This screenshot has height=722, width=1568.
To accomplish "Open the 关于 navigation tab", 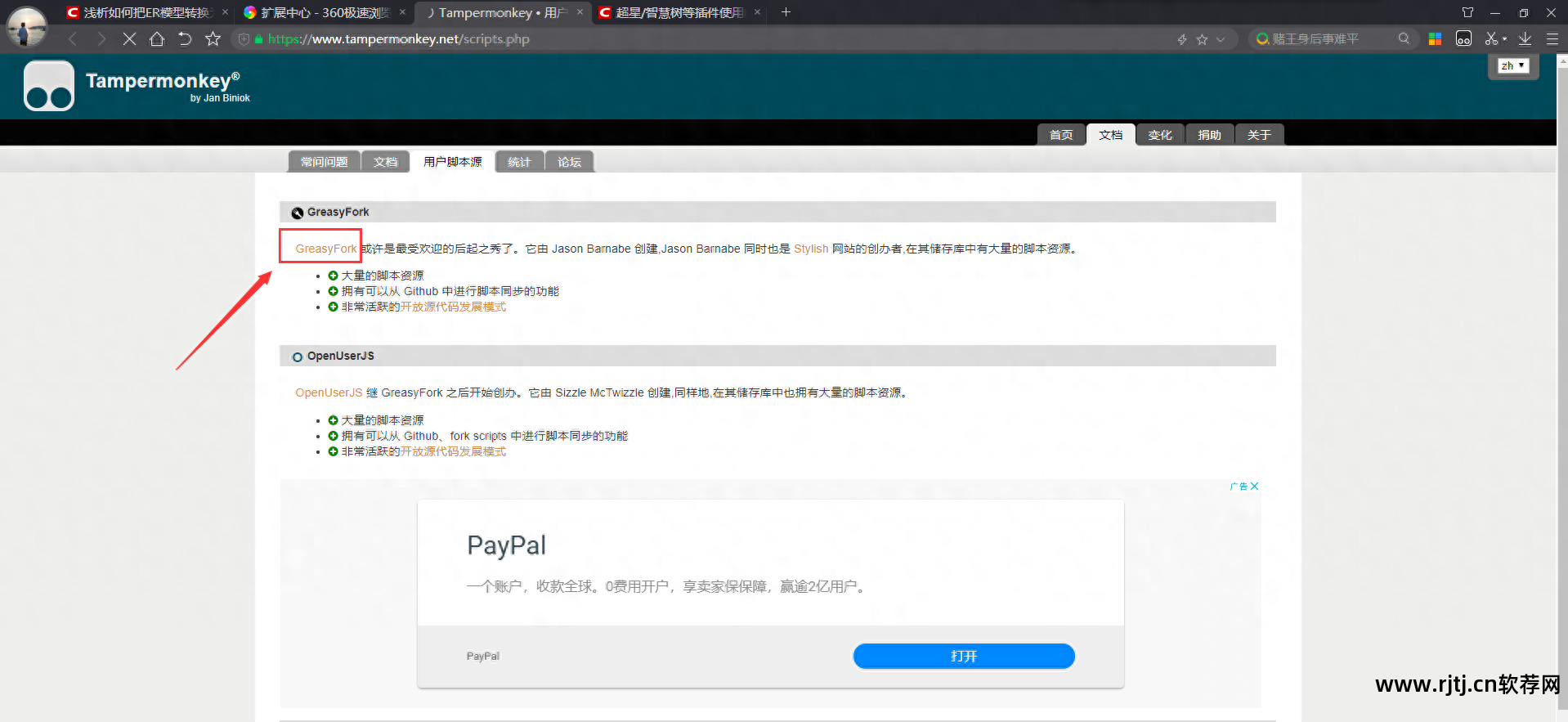I will [1259, 135].
